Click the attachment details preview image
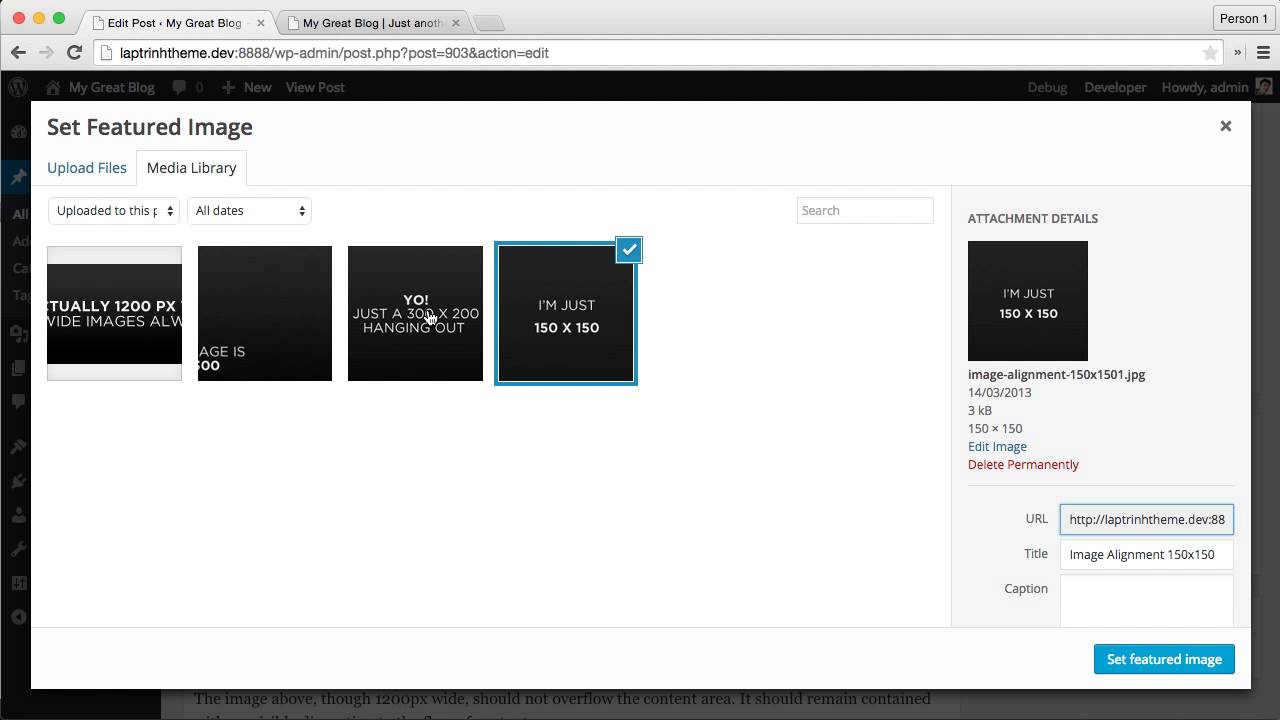 point(1028,301)
